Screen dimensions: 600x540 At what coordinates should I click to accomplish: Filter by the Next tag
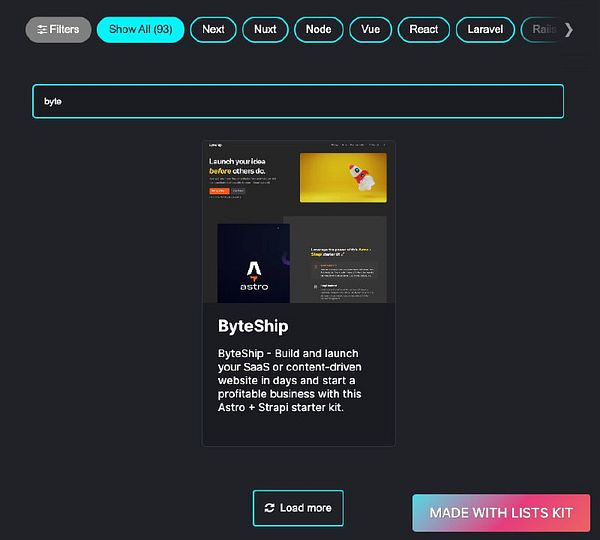[213, 29]
